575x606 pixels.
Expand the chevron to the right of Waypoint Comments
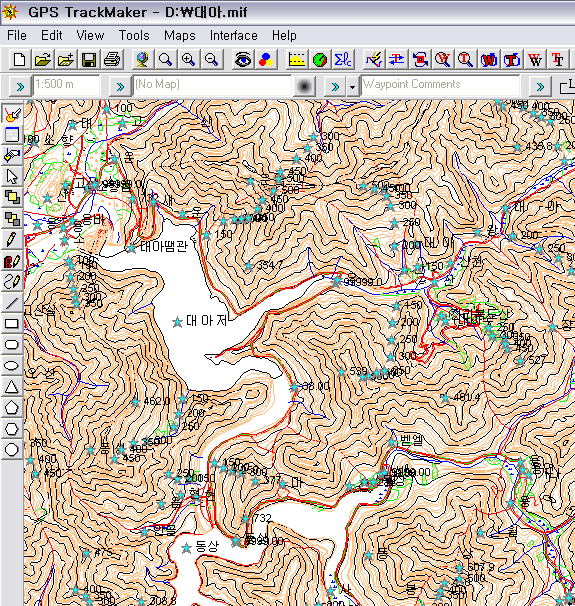pos(540,86)
